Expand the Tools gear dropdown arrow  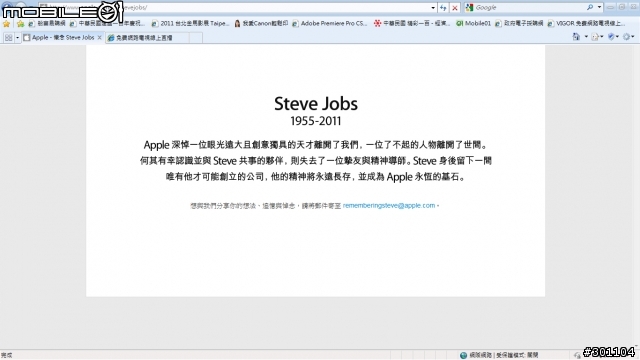pyautogui.click(x=633, y=37)
